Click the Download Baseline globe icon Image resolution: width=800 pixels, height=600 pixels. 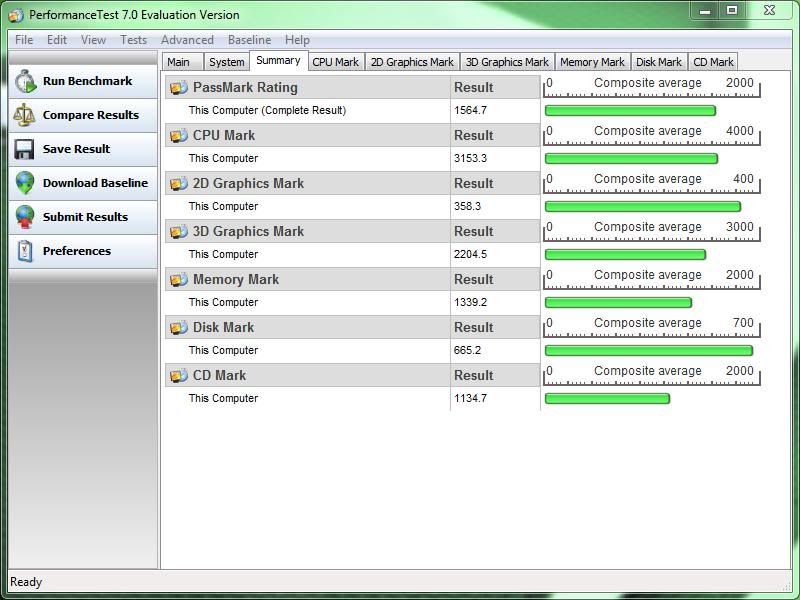coord(25,183)
